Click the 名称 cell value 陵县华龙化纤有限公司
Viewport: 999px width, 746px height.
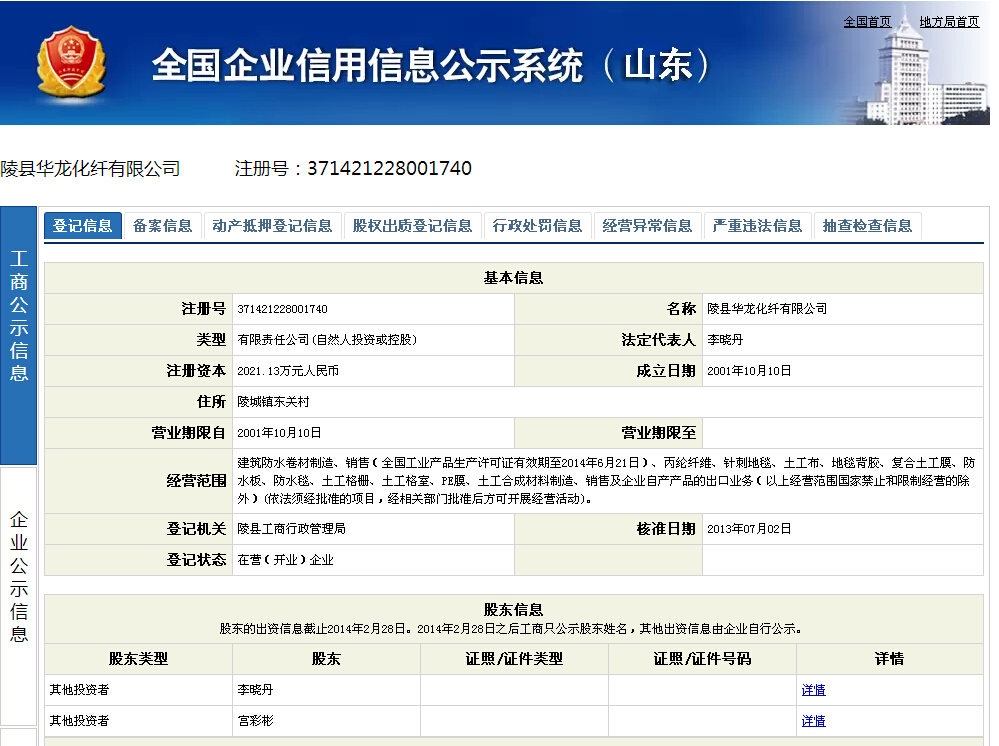(767, 309)
